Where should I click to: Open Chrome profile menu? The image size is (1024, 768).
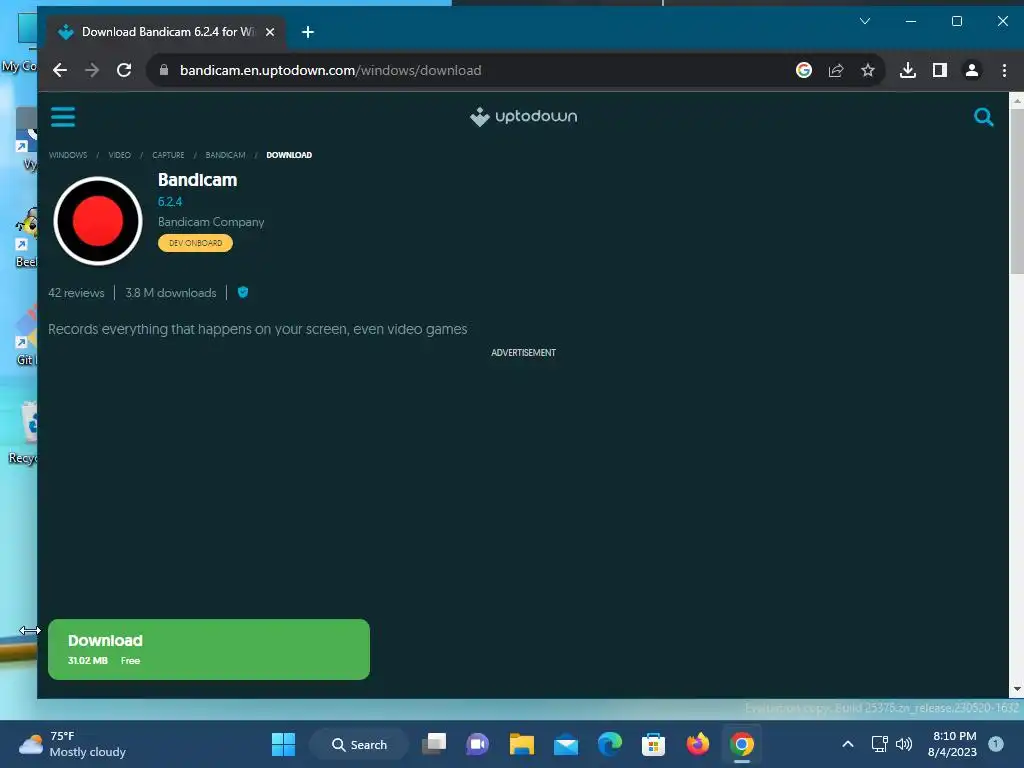pyautogui.click(x=972, y=71)
